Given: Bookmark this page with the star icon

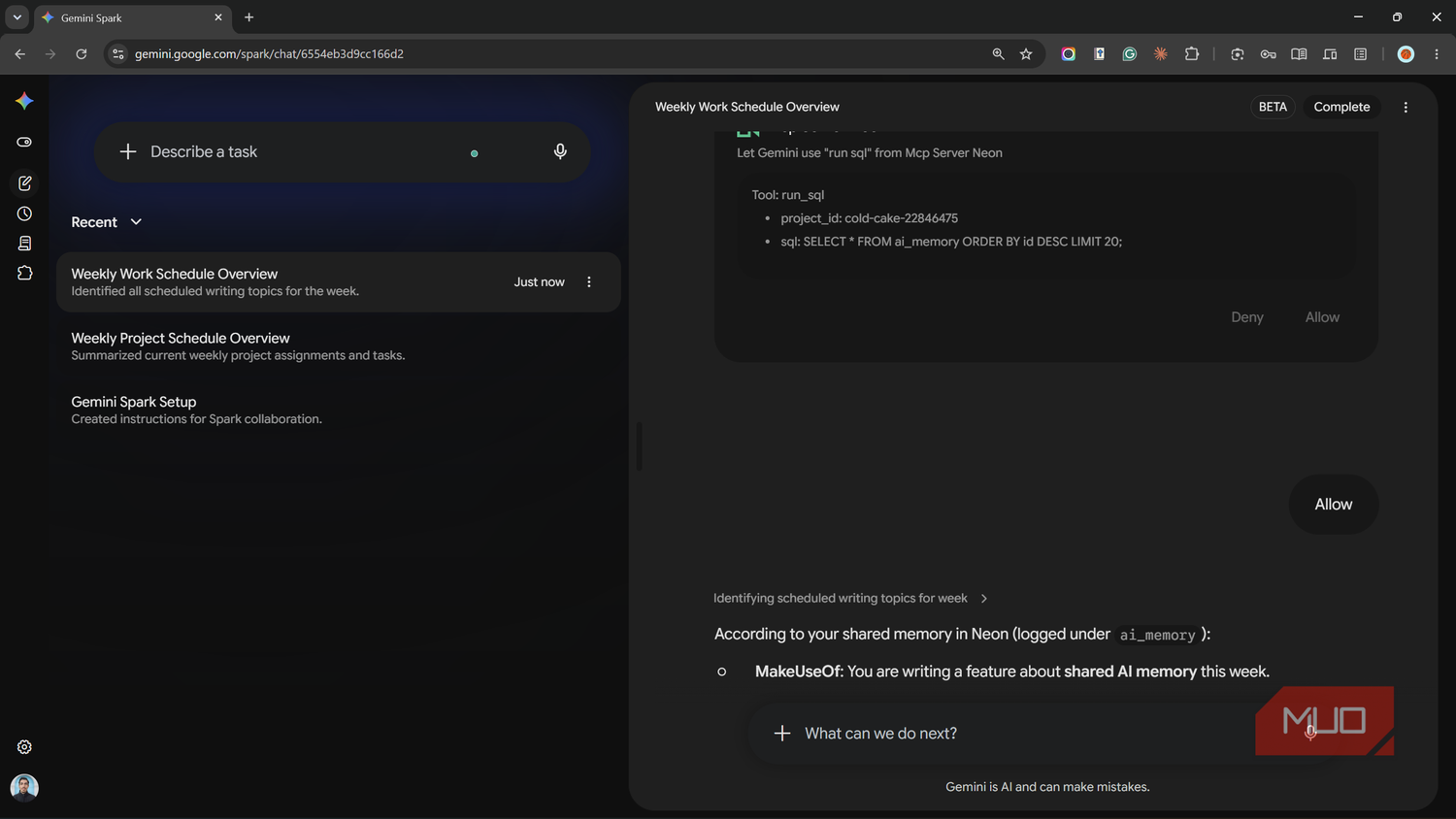Looking at the screenshot, I should tap(1026, 54).
